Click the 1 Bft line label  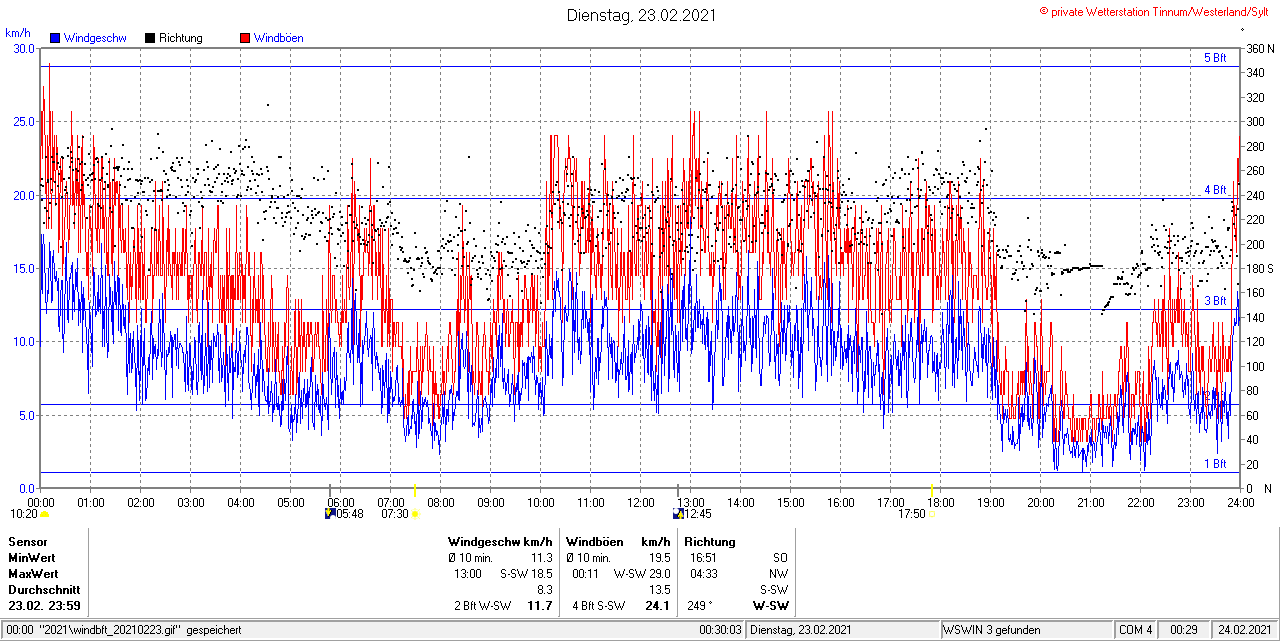[1215, 464]
